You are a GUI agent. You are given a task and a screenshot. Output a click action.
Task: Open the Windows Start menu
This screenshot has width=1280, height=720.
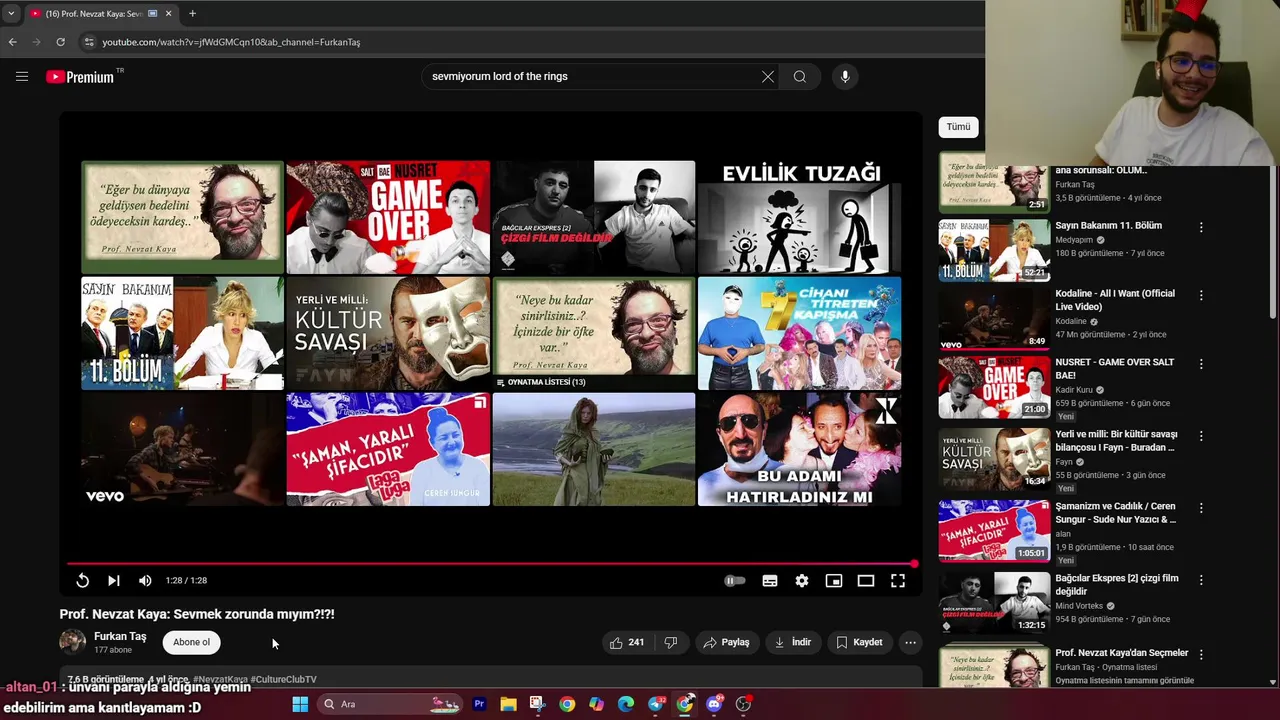(x=300, y=704)
